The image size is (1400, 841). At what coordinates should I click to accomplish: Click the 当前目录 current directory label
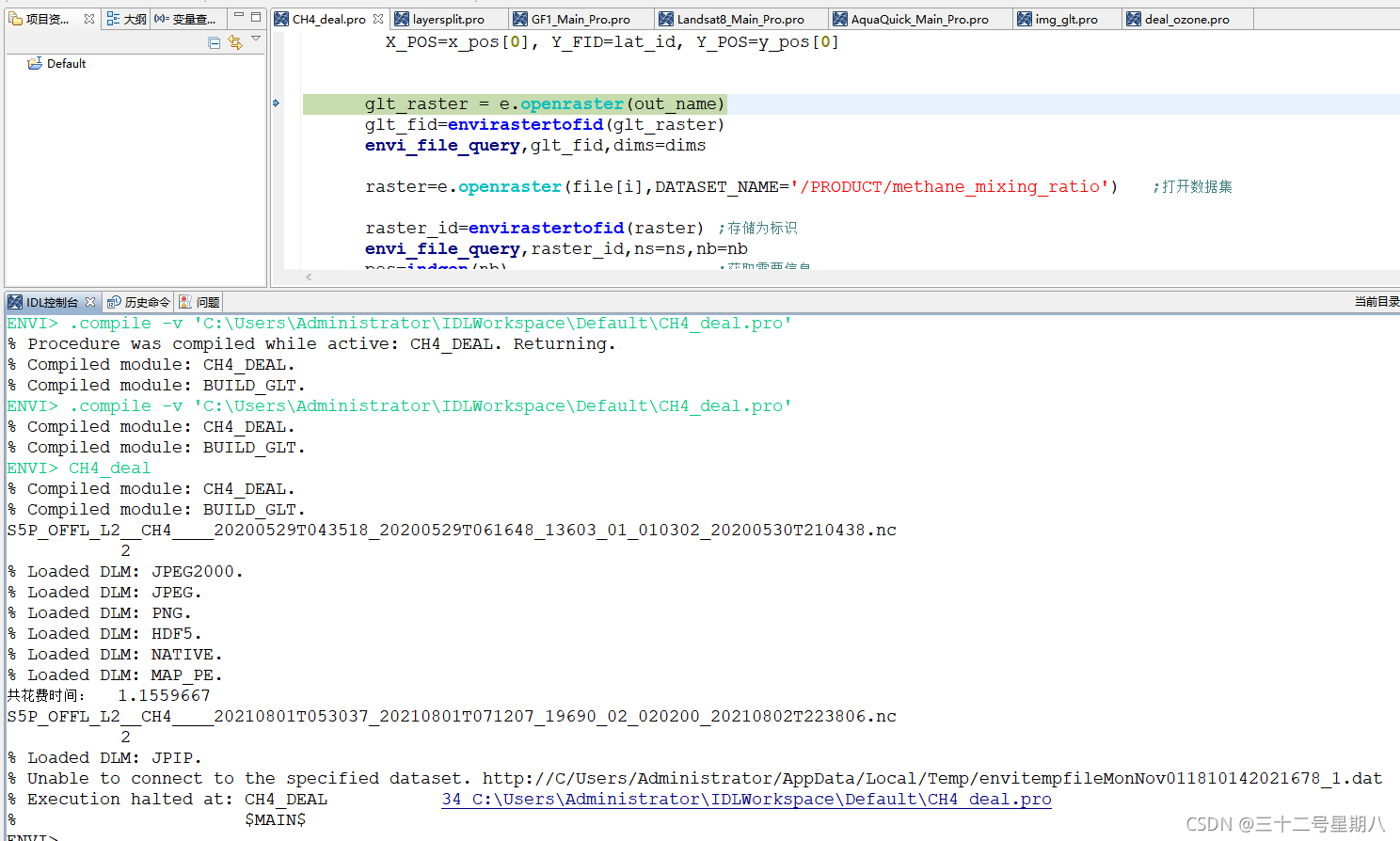(1376, 302)
